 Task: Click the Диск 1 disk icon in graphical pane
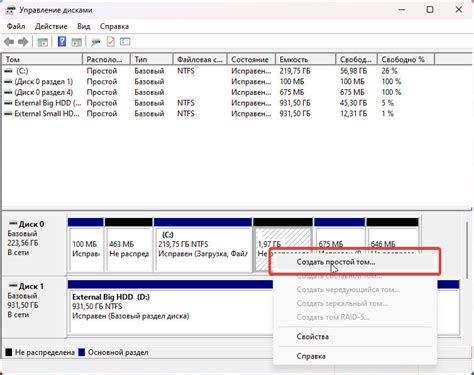(x=13, y=286)
